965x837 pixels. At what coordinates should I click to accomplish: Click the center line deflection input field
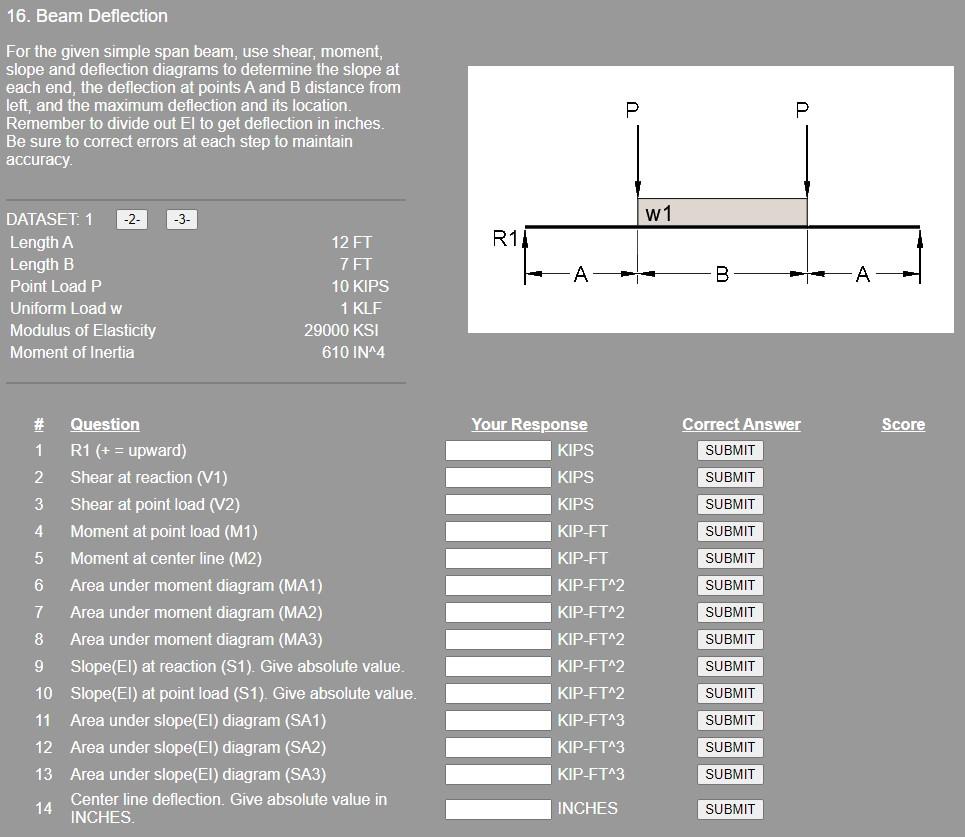point(497,809)
